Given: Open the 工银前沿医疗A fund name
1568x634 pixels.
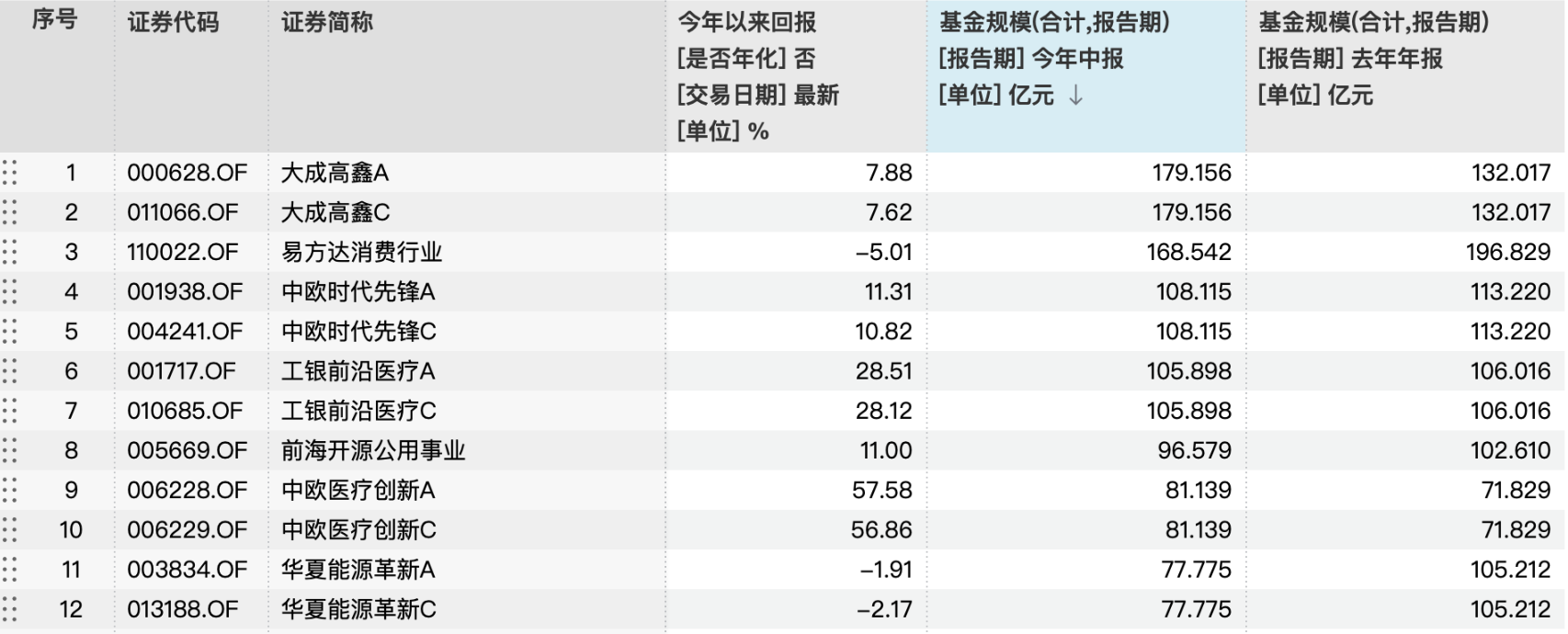Looking at the screenshot, I should point(358,371).
